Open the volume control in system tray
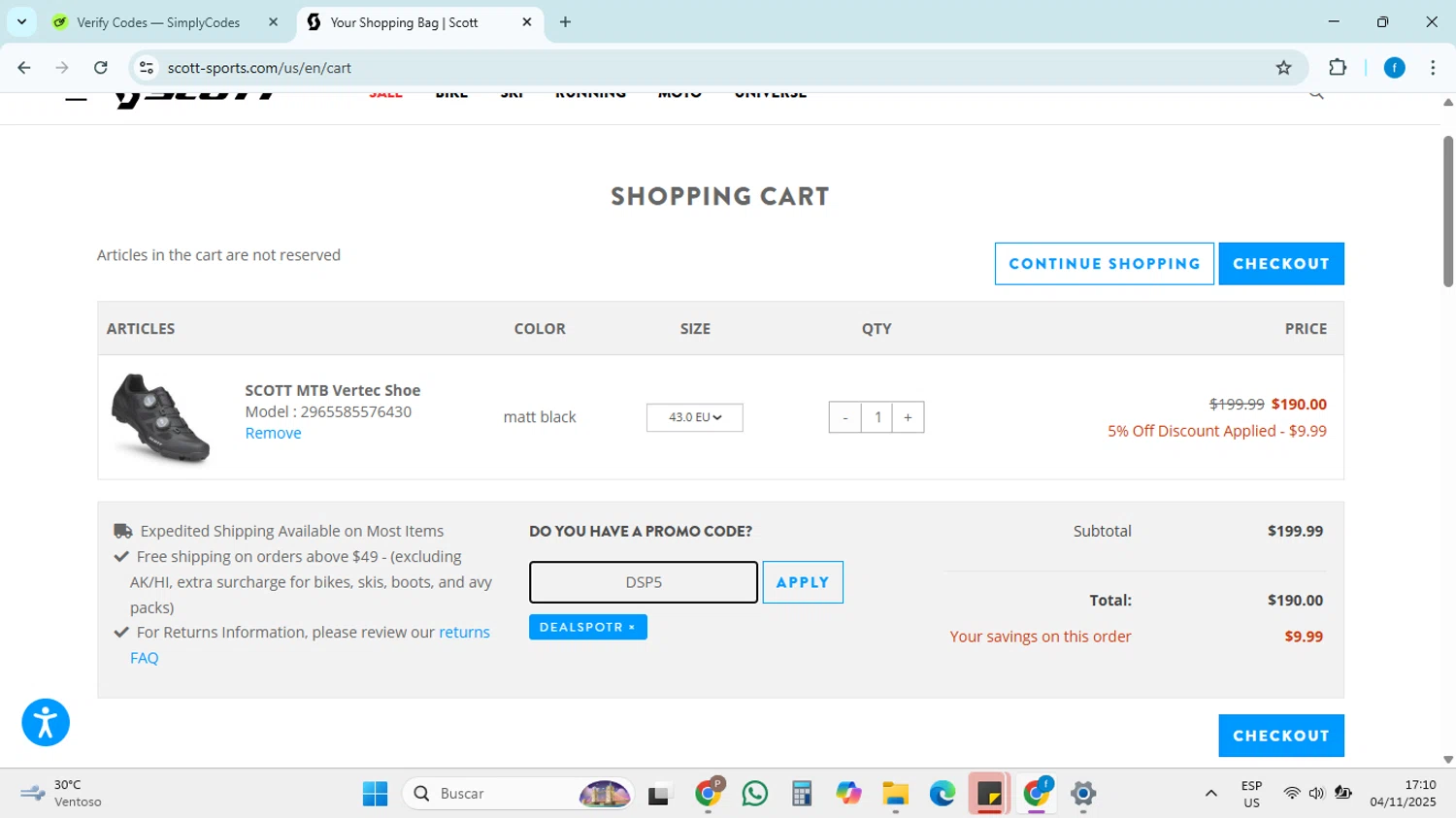 (1316, 794)
